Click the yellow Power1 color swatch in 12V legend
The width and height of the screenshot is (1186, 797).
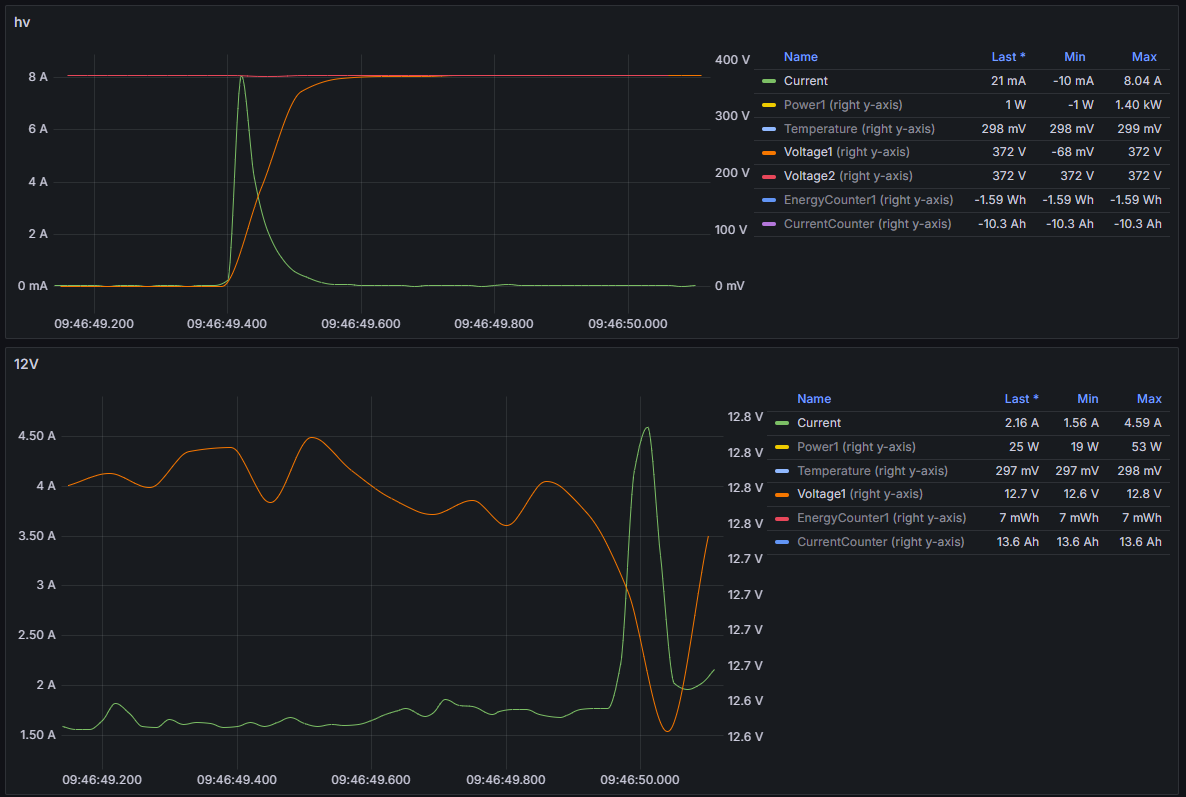click(x=782, y=447)
